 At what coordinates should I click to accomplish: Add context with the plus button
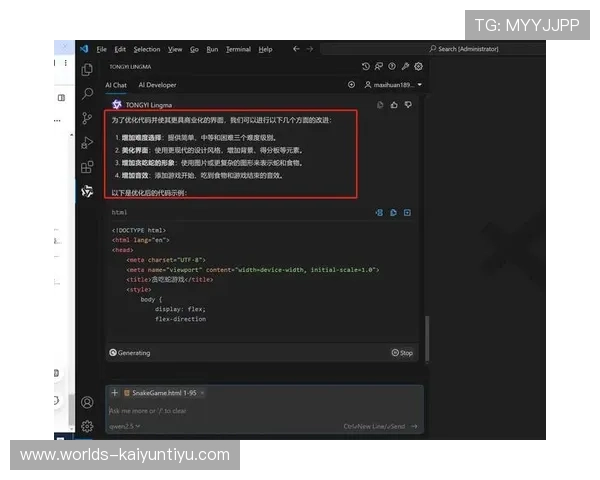(x=115, y=393)
